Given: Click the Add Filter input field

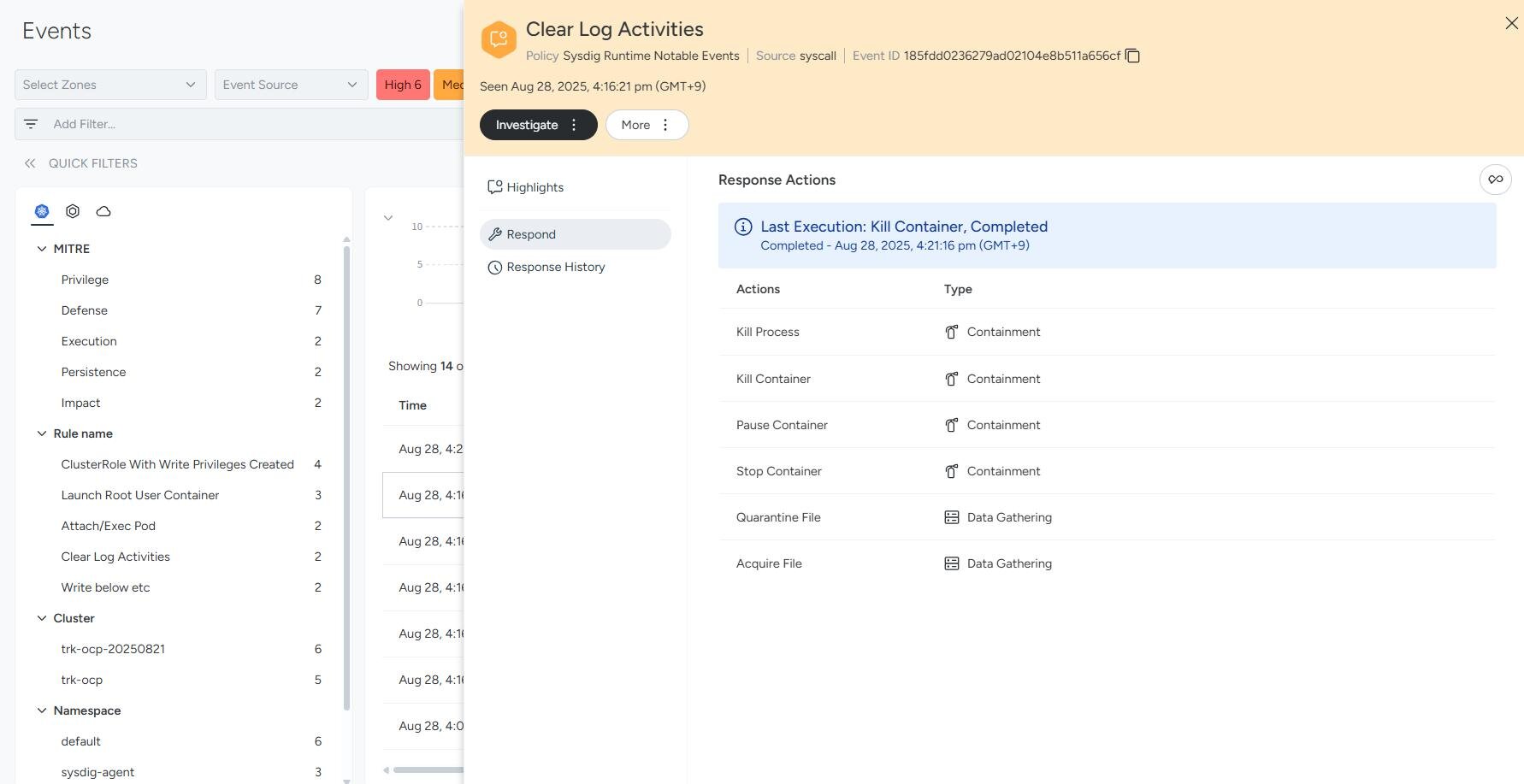Looking at the screenshot, I should (x=248, y=124).
